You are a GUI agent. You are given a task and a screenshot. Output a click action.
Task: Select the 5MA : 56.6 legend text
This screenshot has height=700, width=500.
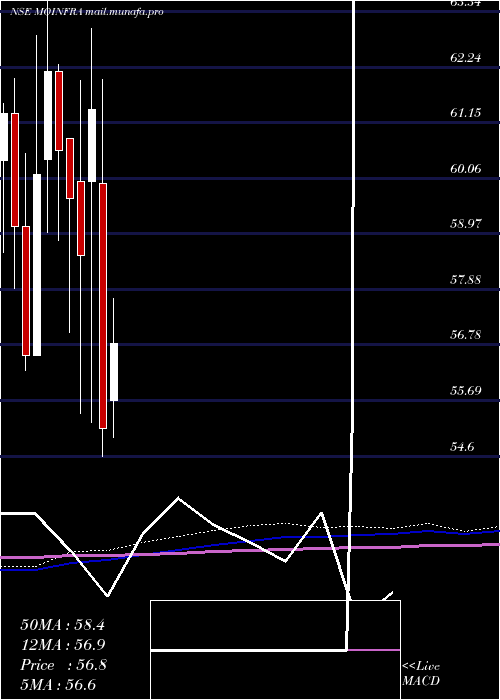58,685
